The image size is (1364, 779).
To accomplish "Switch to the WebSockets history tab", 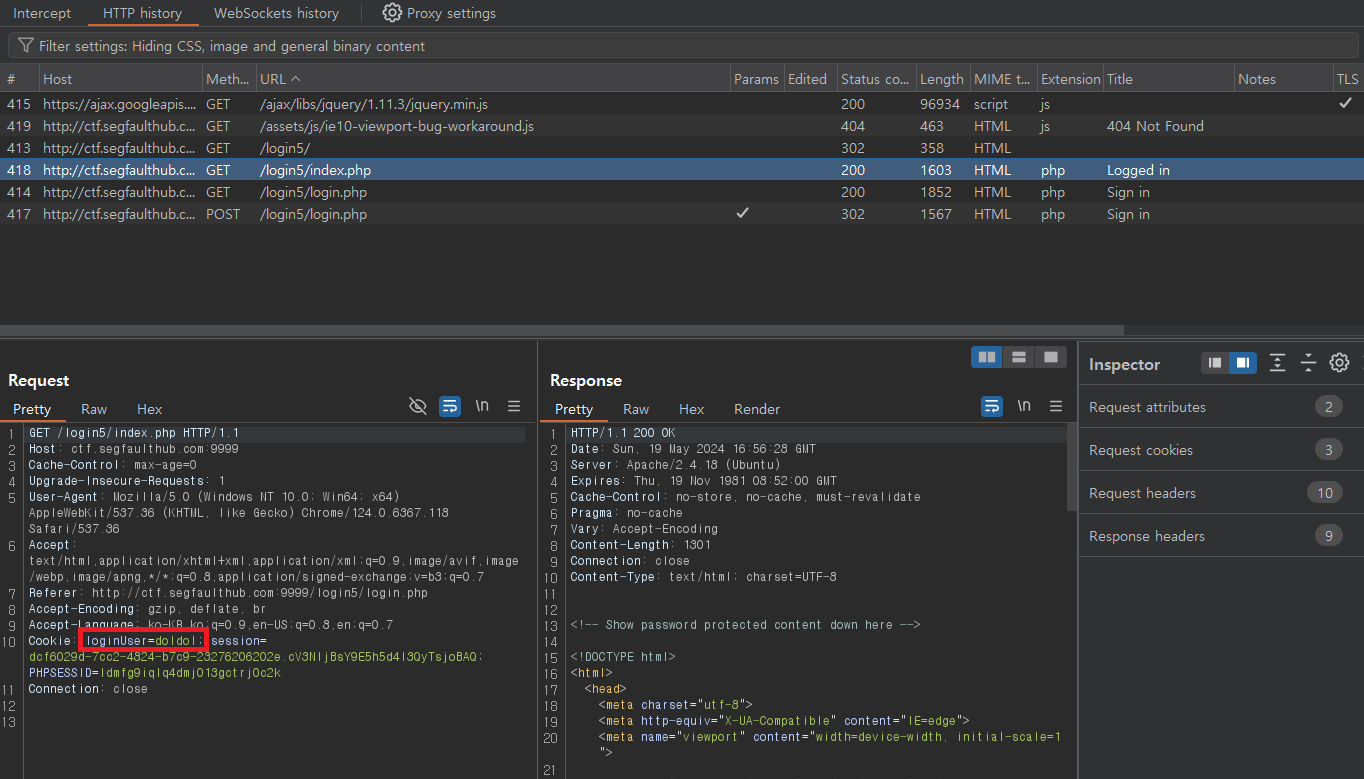I will [276, 13].
